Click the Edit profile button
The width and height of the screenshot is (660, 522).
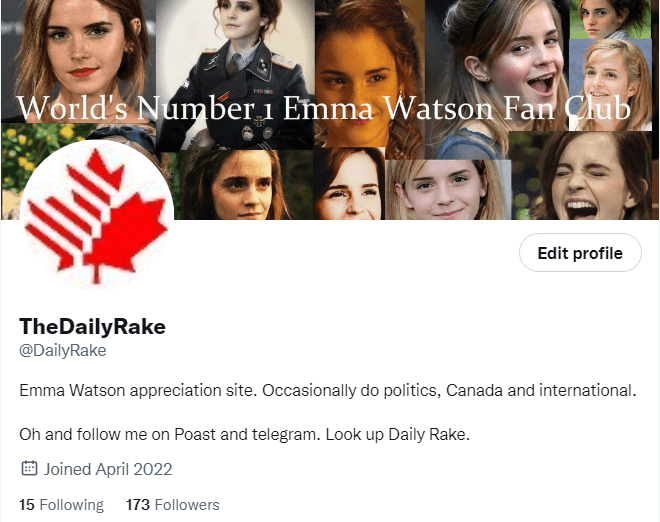pyautogui.click(x=580, y=253)
